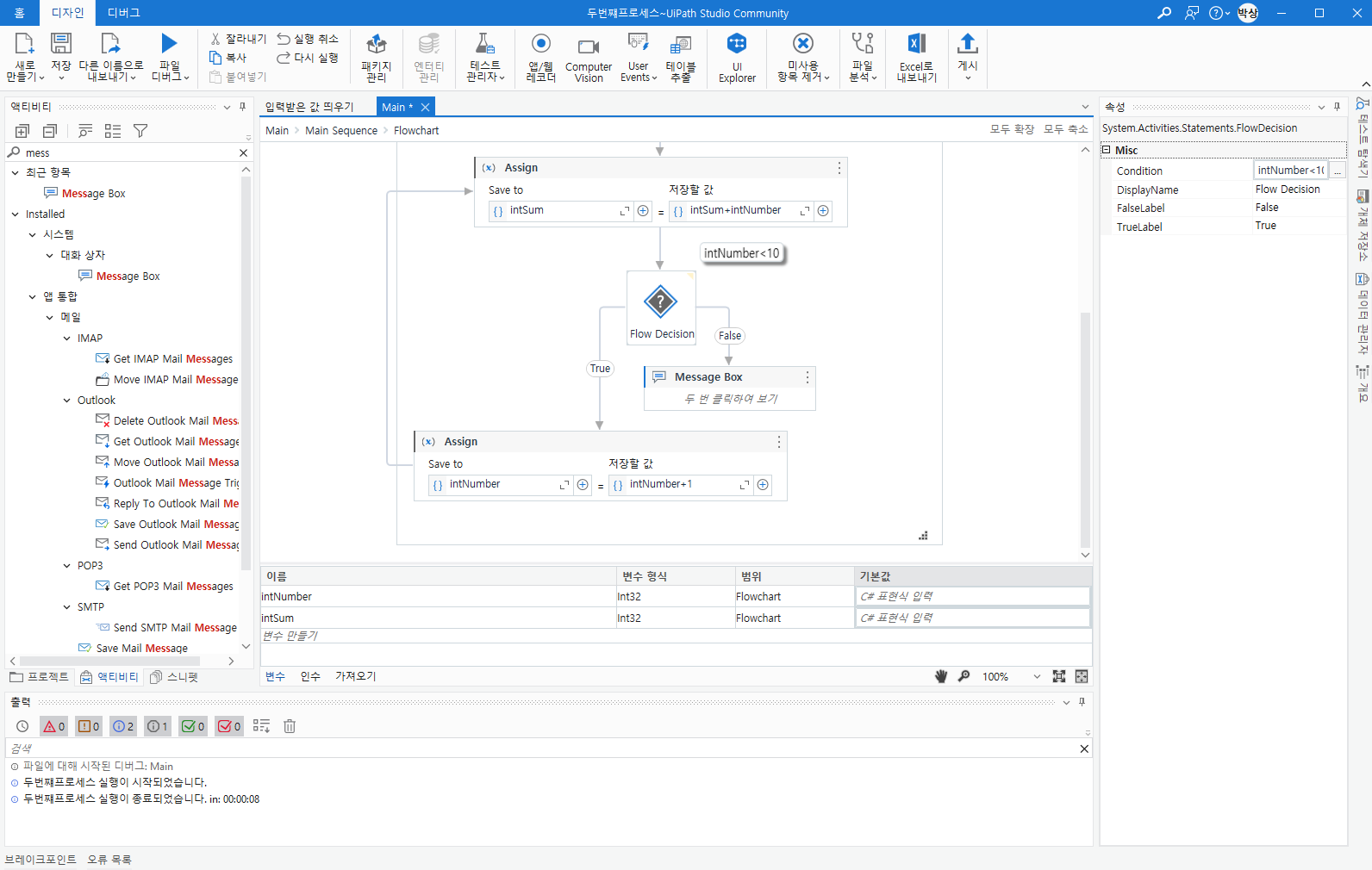Clear the output log with trash icon

point(290,726)
